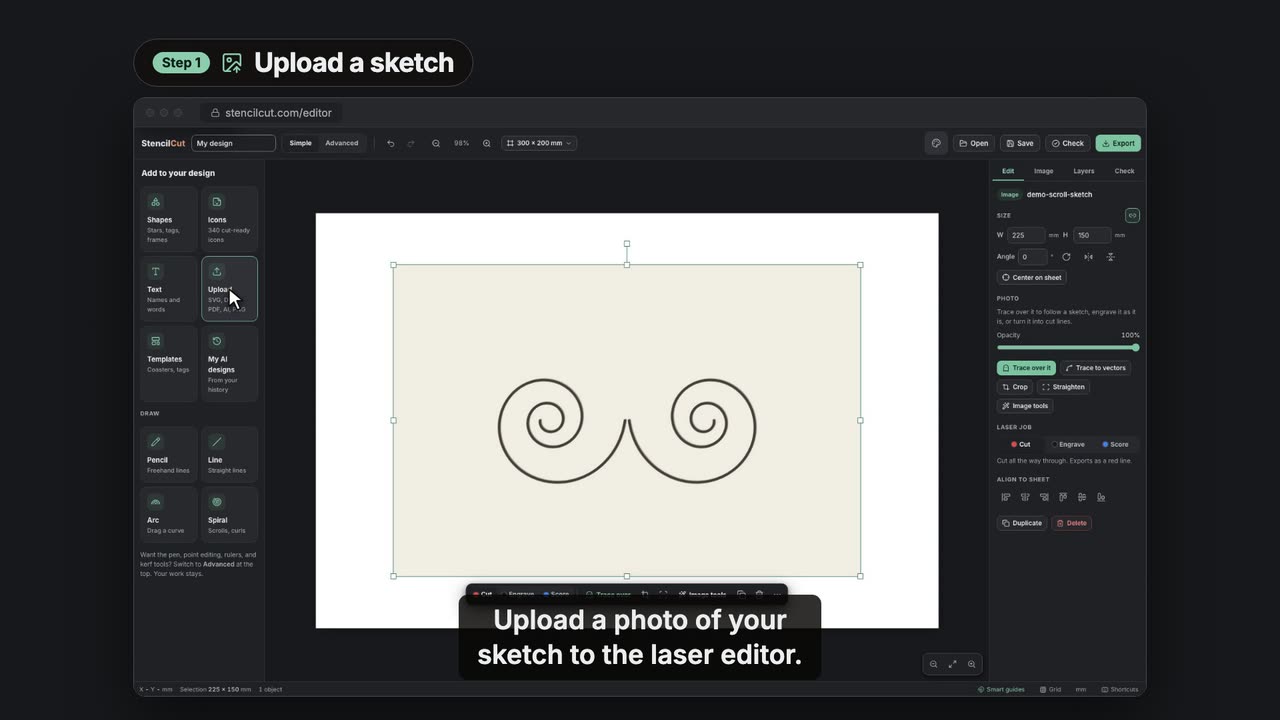This screenshot has height=720, width=1280.
Task: Switch to the Layers tab
Action: coord(1084,171)
